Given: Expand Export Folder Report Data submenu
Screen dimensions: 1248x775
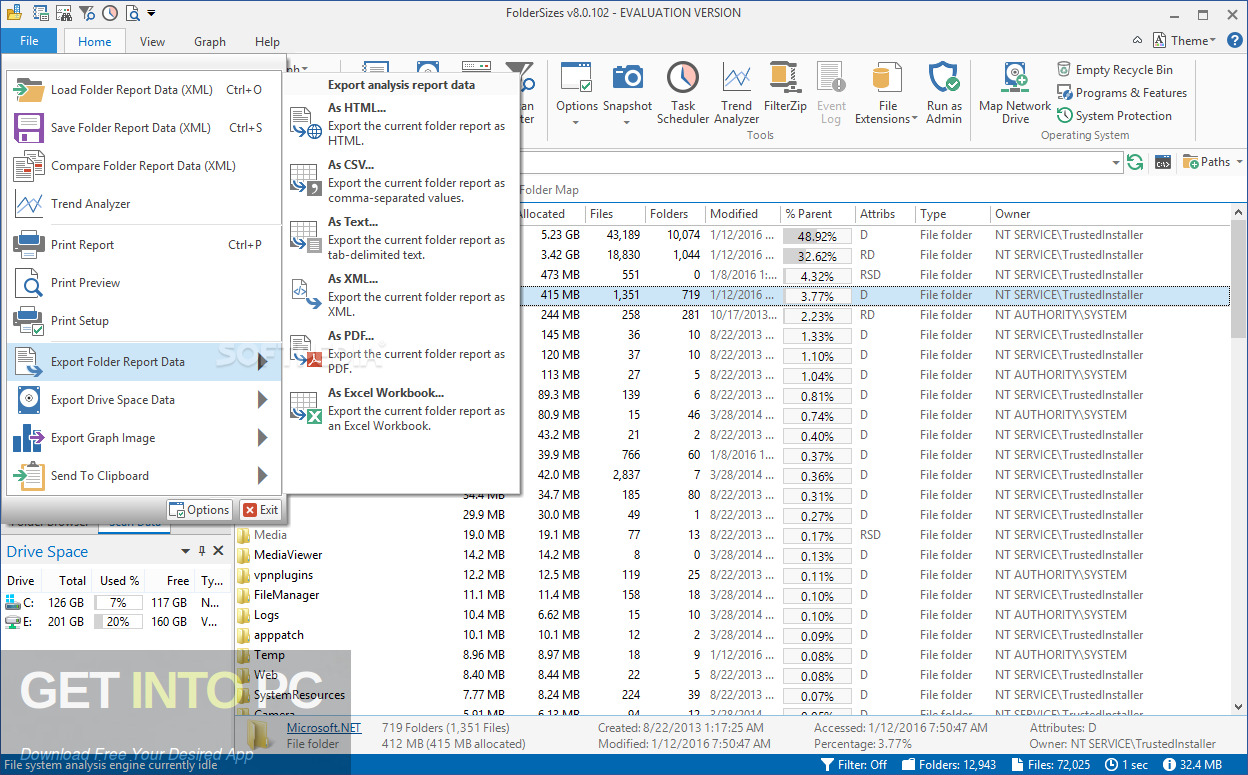Looking at the screenshot, I should 143,361.
